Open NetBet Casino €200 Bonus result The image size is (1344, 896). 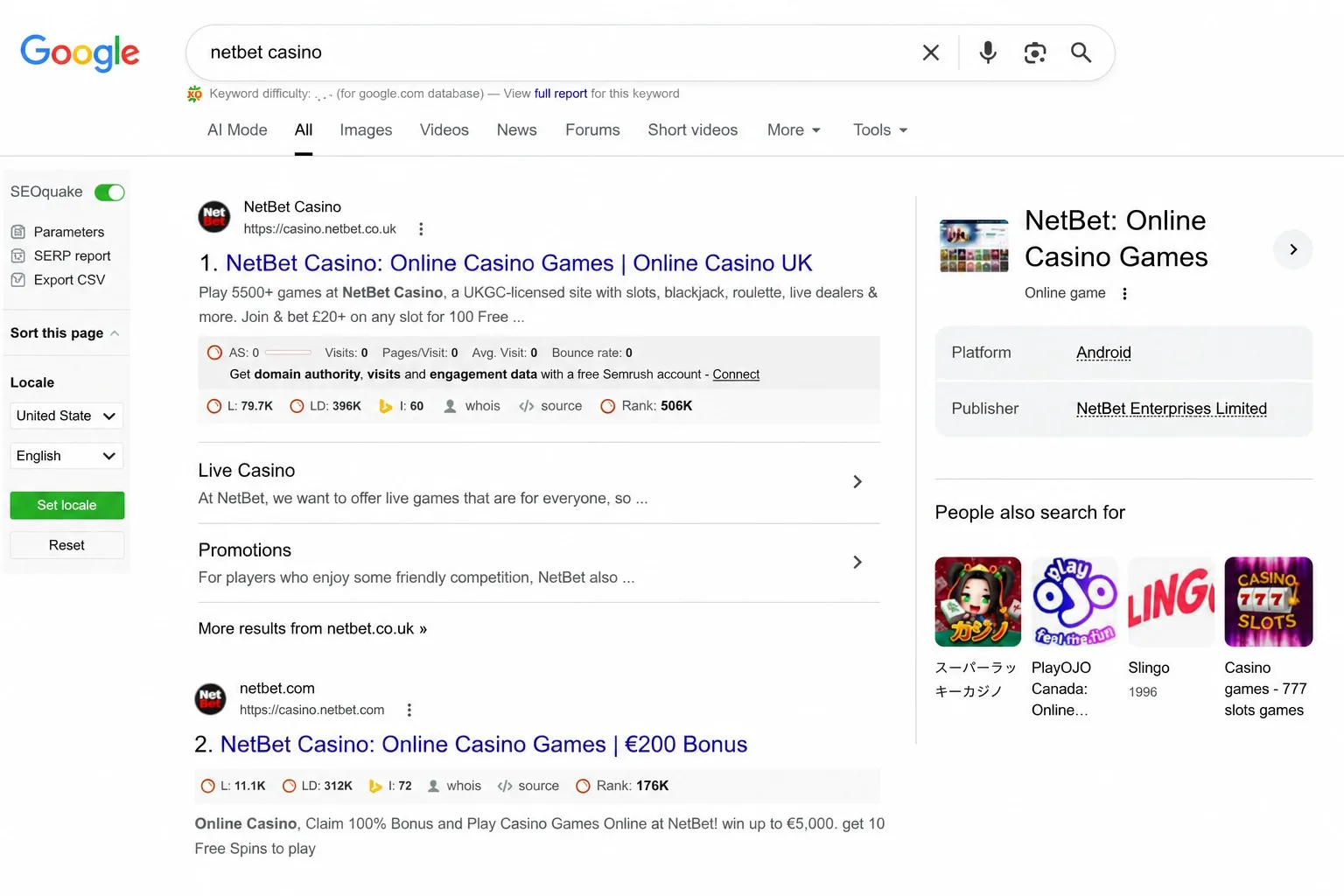(484, 745)
